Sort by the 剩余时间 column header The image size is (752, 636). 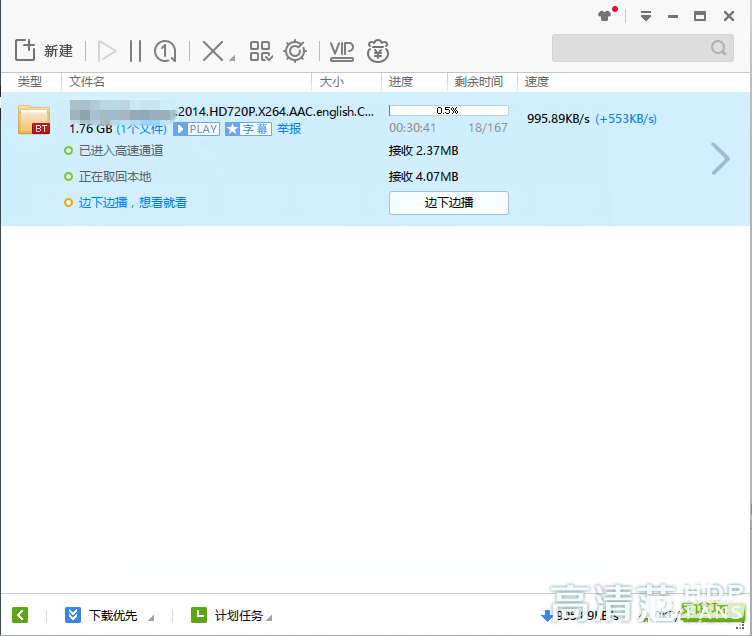pyautogui.click(x=479, y=82)
